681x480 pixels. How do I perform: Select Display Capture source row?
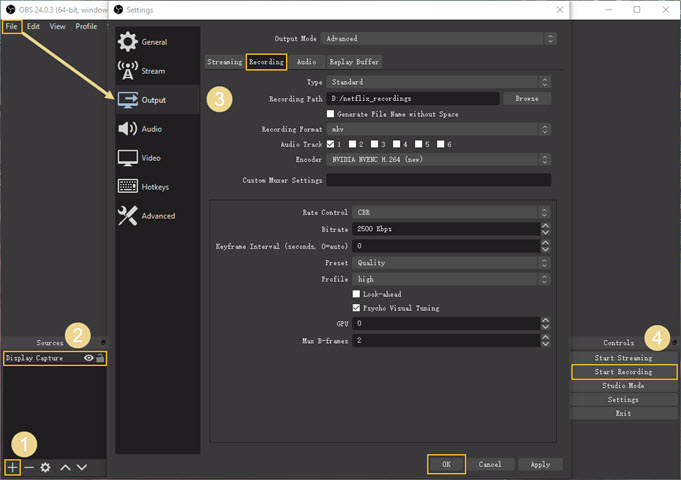pyautogui.click(x=55, y=358)
